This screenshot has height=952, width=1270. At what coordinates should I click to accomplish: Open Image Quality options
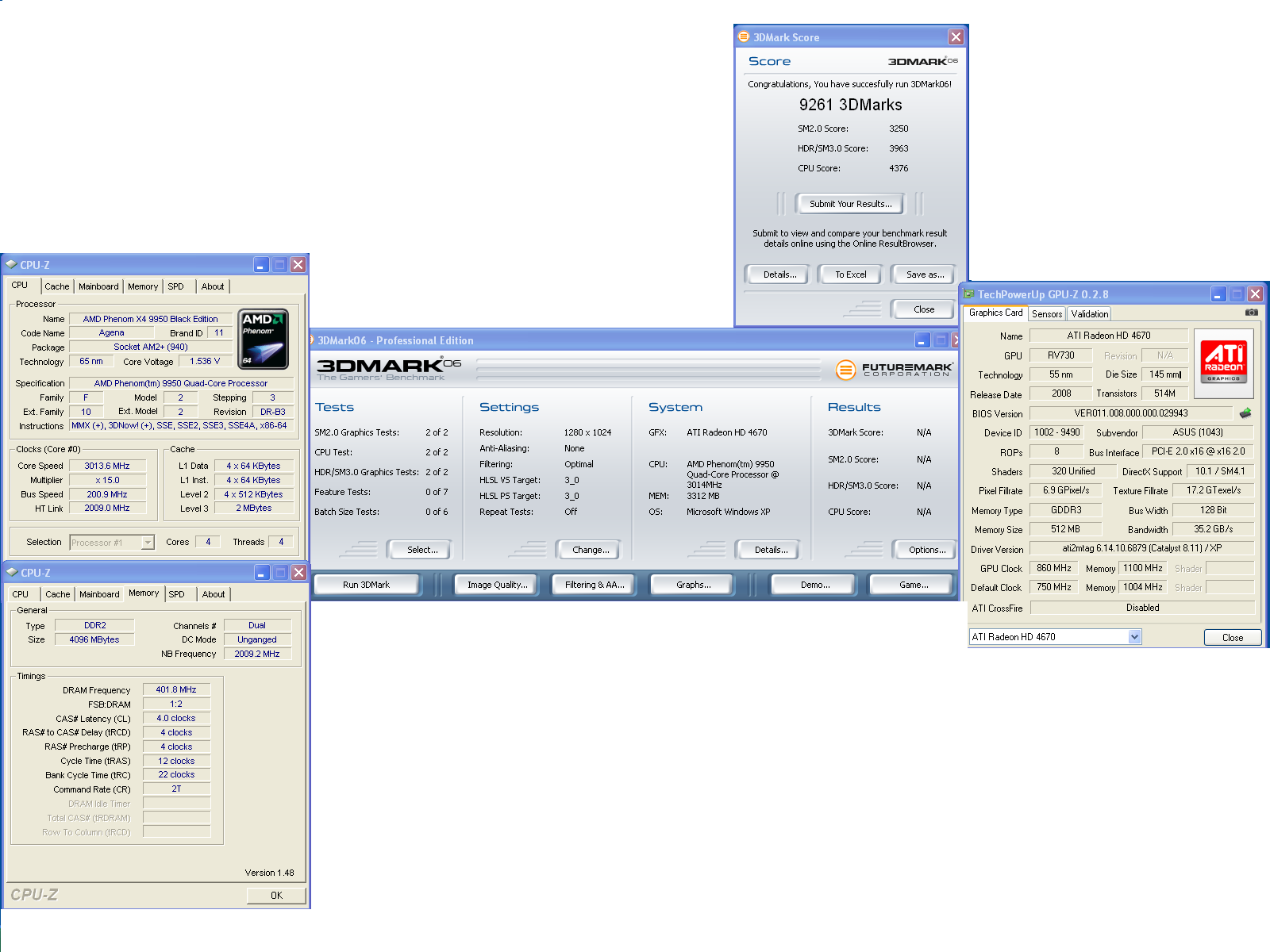pos(497,585)
